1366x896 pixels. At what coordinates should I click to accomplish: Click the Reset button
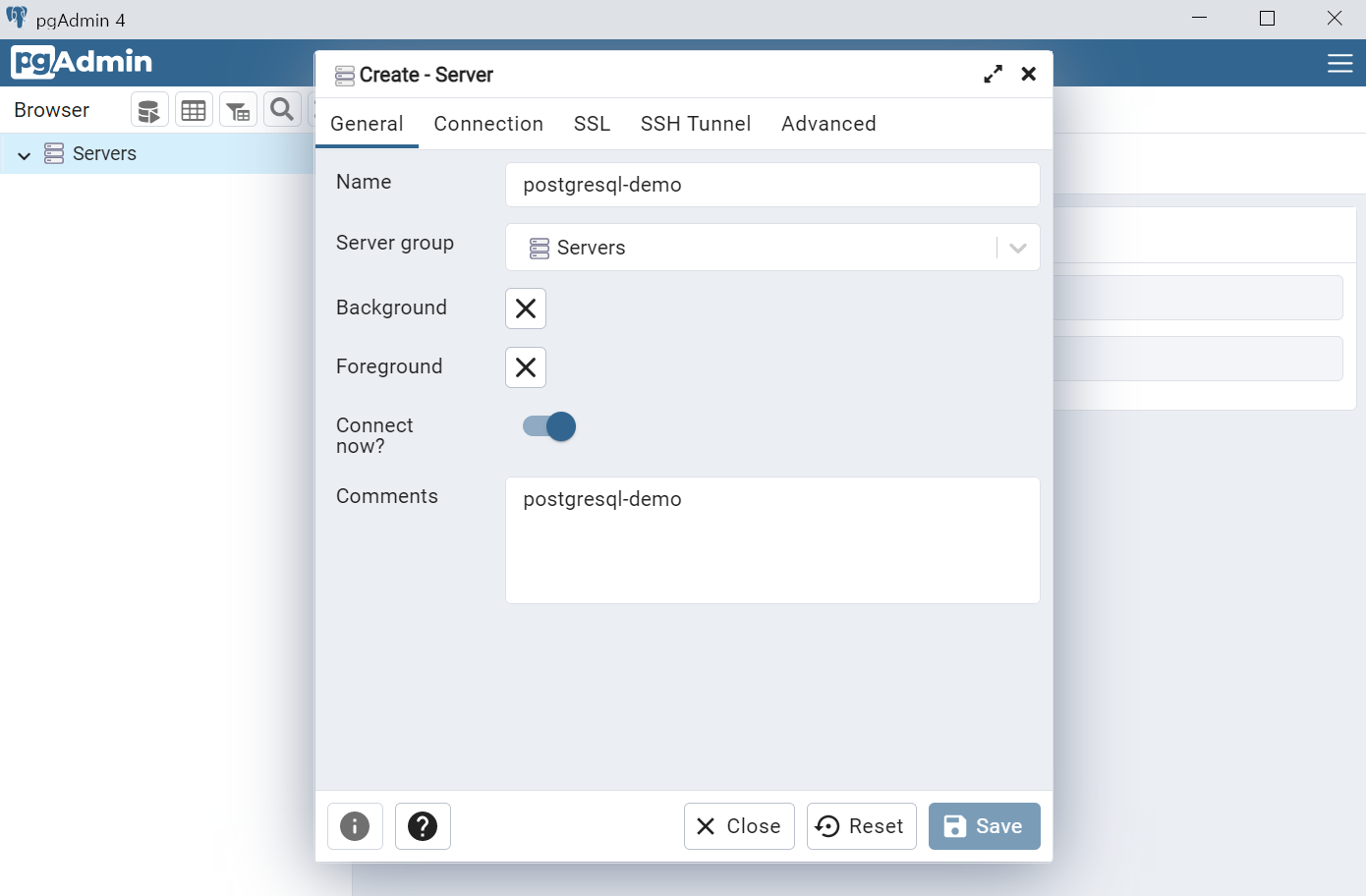click(x=862, y=826)
